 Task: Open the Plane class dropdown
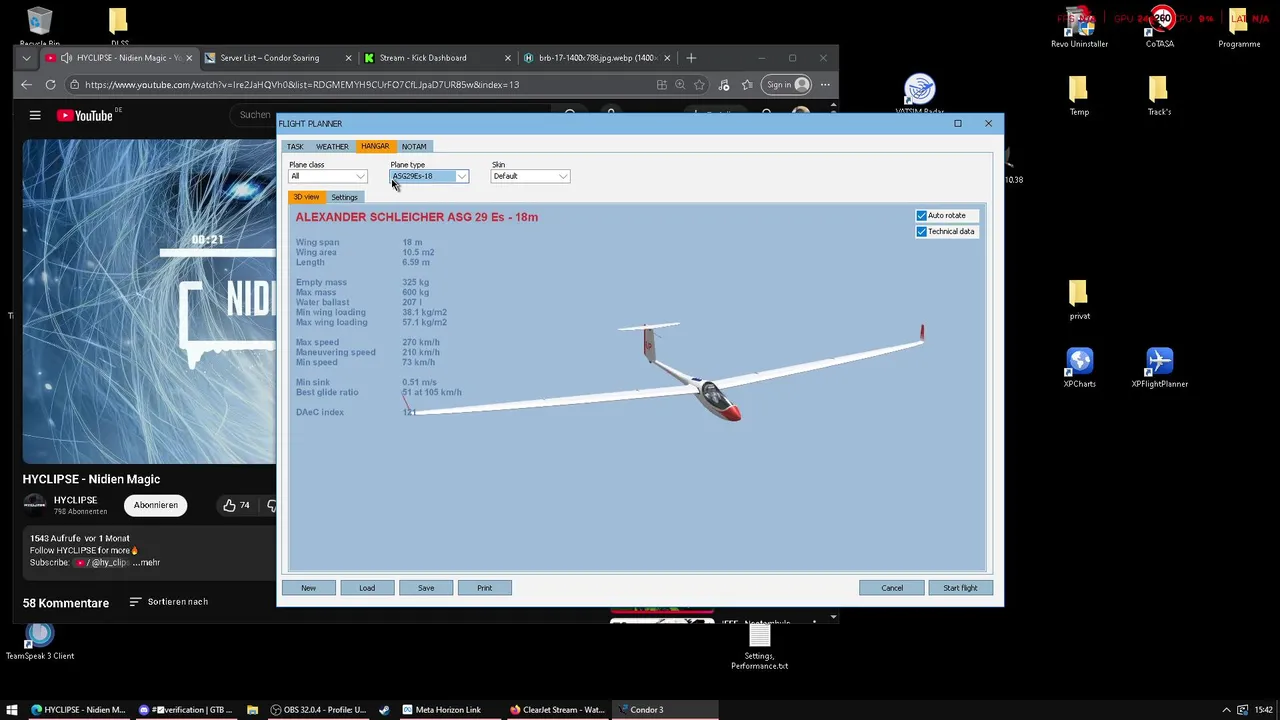328,176
